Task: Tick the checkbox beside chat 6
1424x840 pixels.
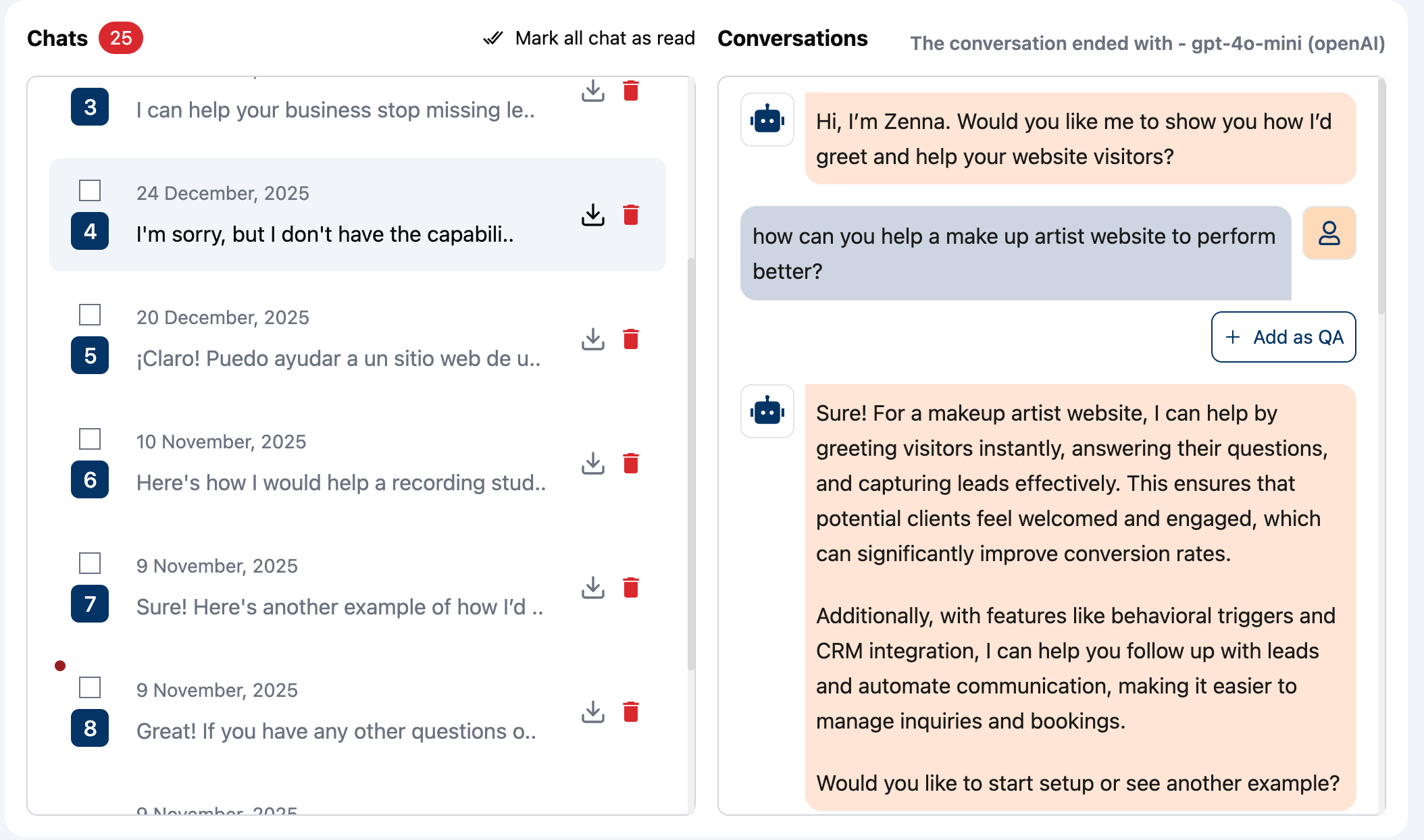Action: pos(88,440)
